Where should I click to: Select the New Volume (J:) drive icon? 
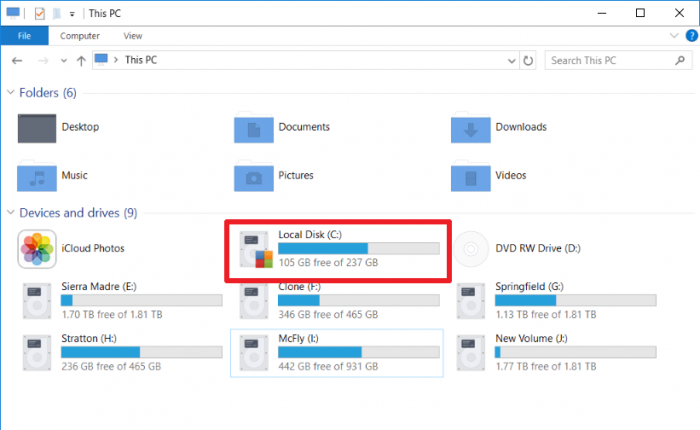click(x=471, y=353)
